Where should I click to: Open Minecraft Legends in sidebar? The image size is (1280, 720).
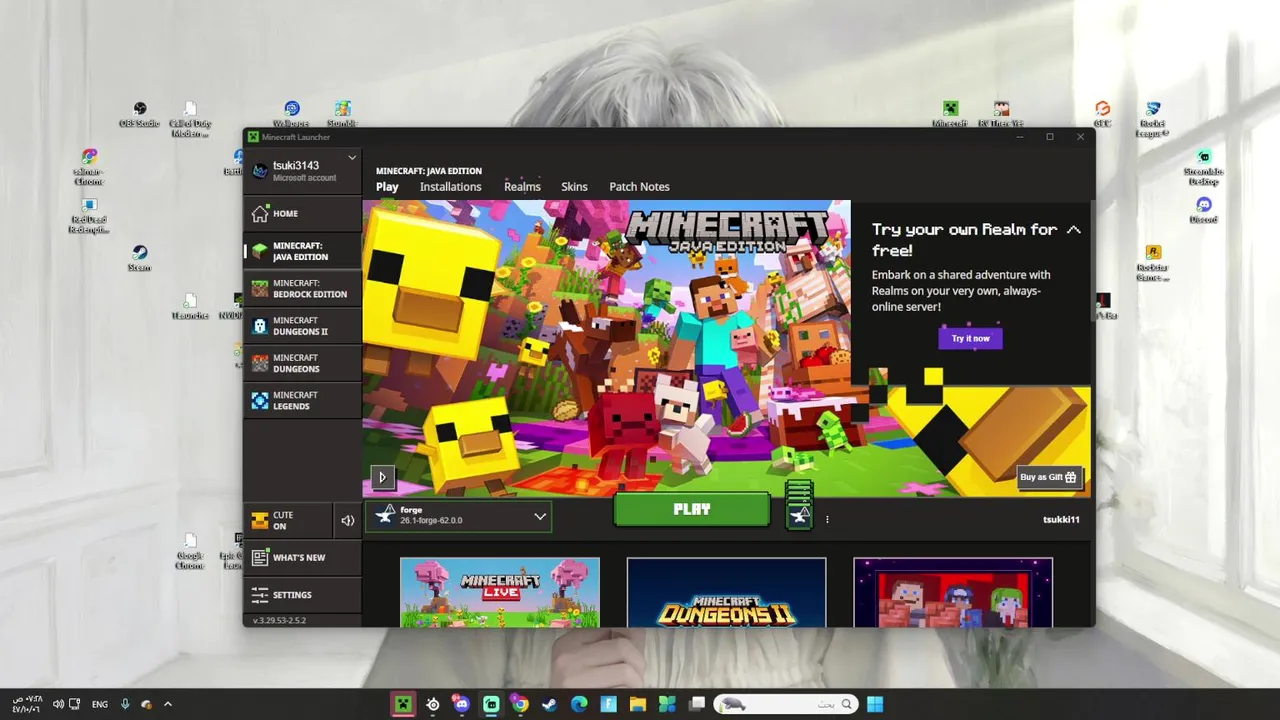coord(302,400)
